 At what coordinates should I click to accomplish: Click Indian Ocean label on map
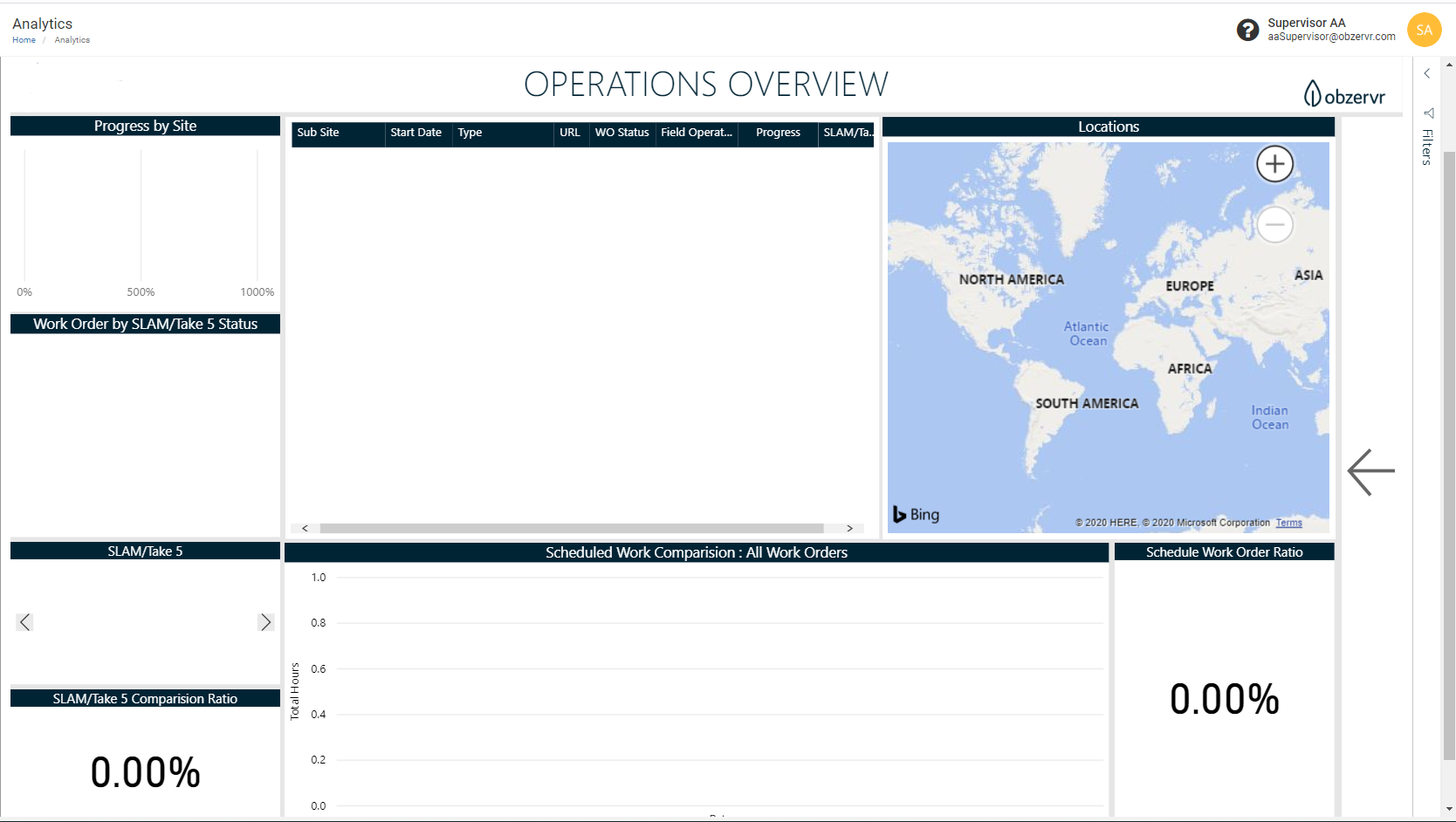point(1270,418)
